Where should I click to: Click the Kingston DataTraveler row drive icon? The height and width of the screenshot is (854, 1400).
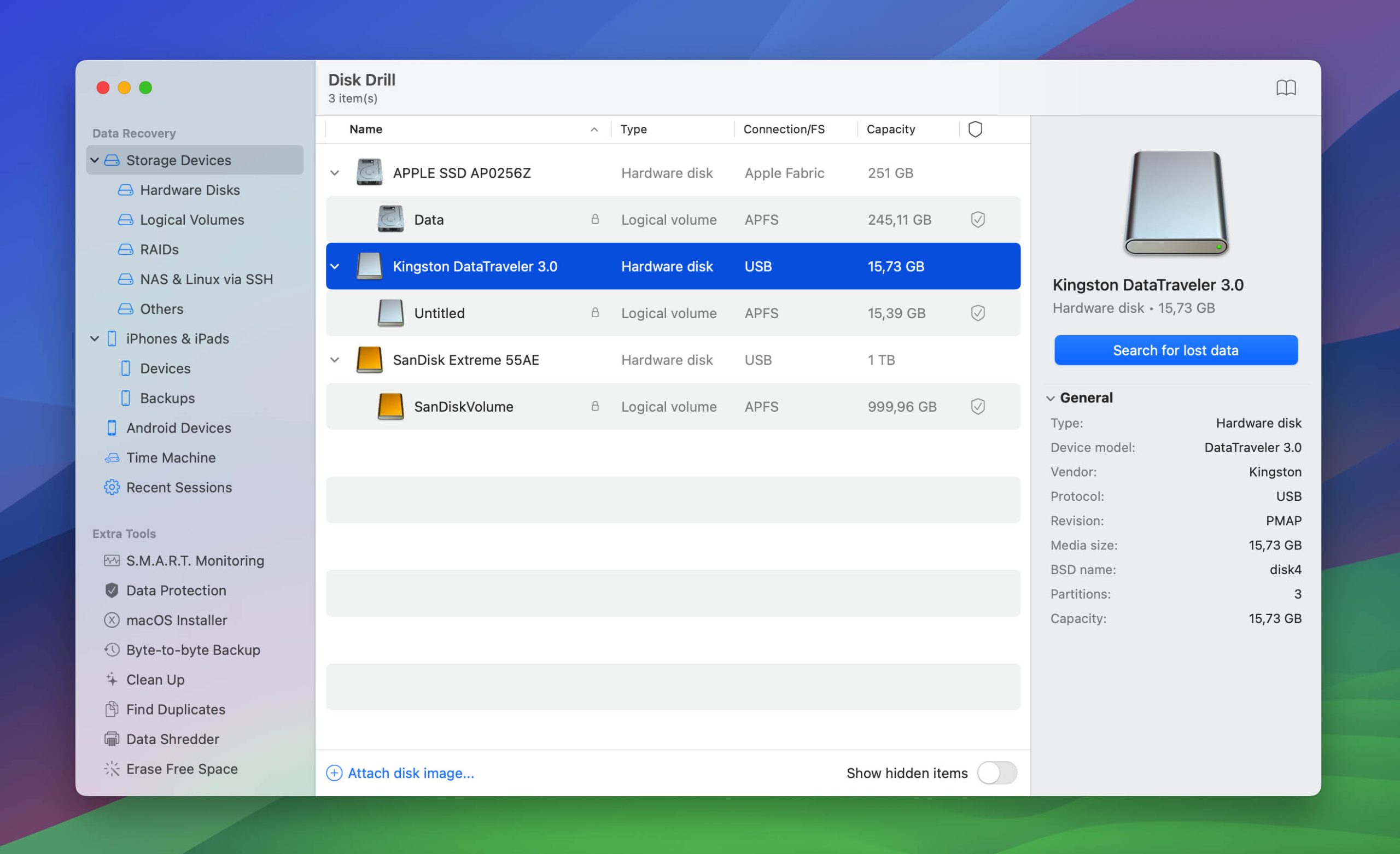coord(369,266)
